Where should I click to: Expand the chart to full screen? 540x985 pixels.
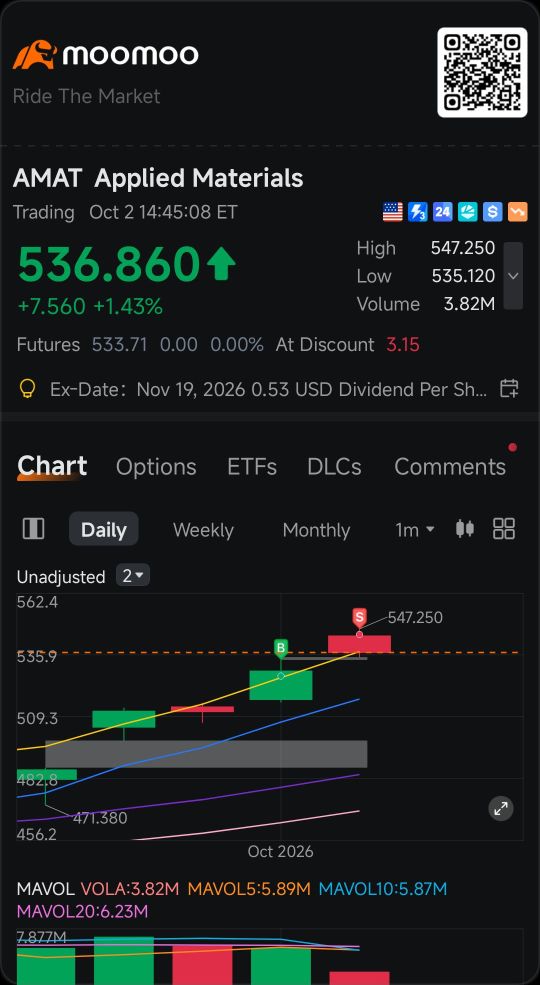[500, 809]
